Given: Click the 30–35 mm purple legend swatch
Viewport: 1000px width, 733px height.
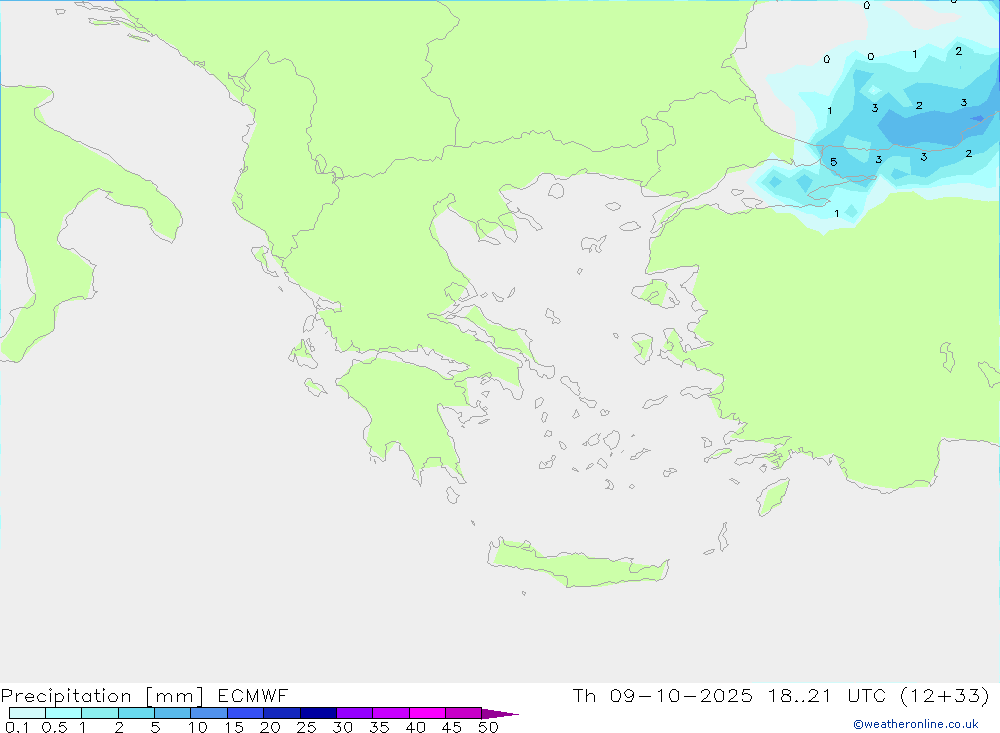Looking at the screenshot, I should (355, 713).
